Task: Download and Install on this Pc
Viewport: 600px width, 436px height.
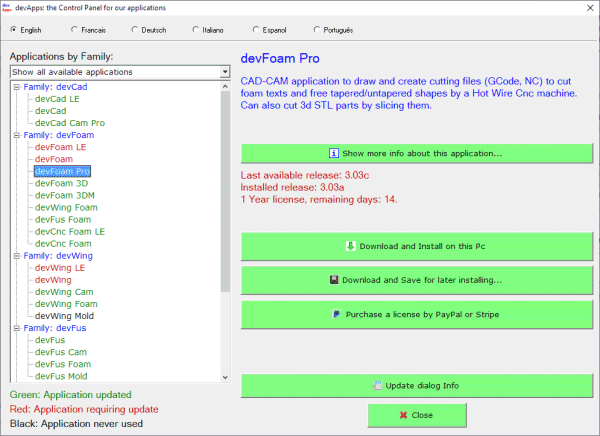Action: click(x=417, y=246)
